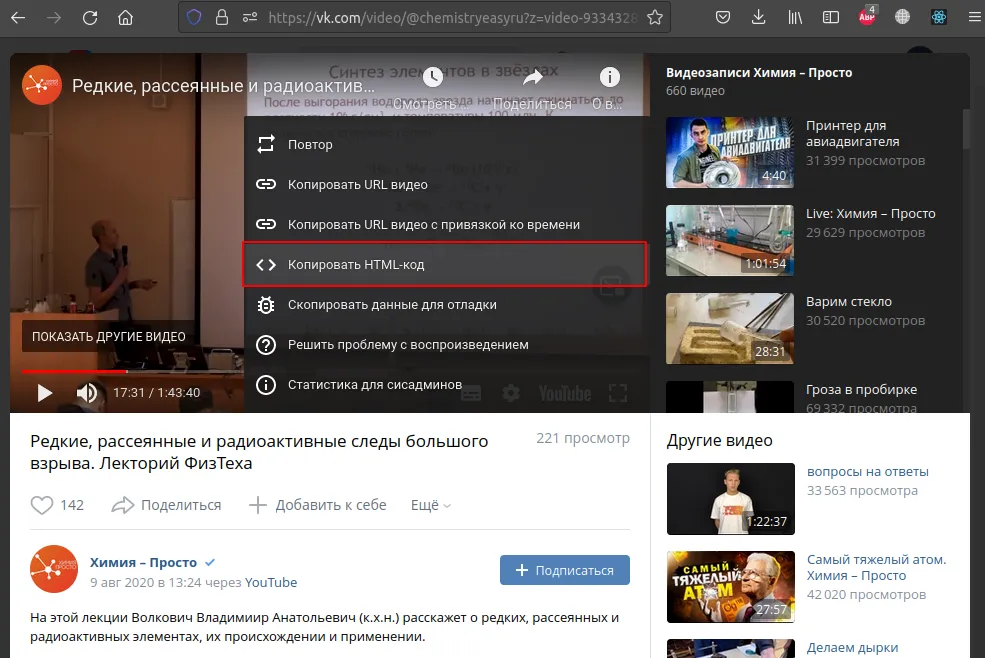Save page to Pocket
This screenshot has width=985, height=658.
(722, 18)
